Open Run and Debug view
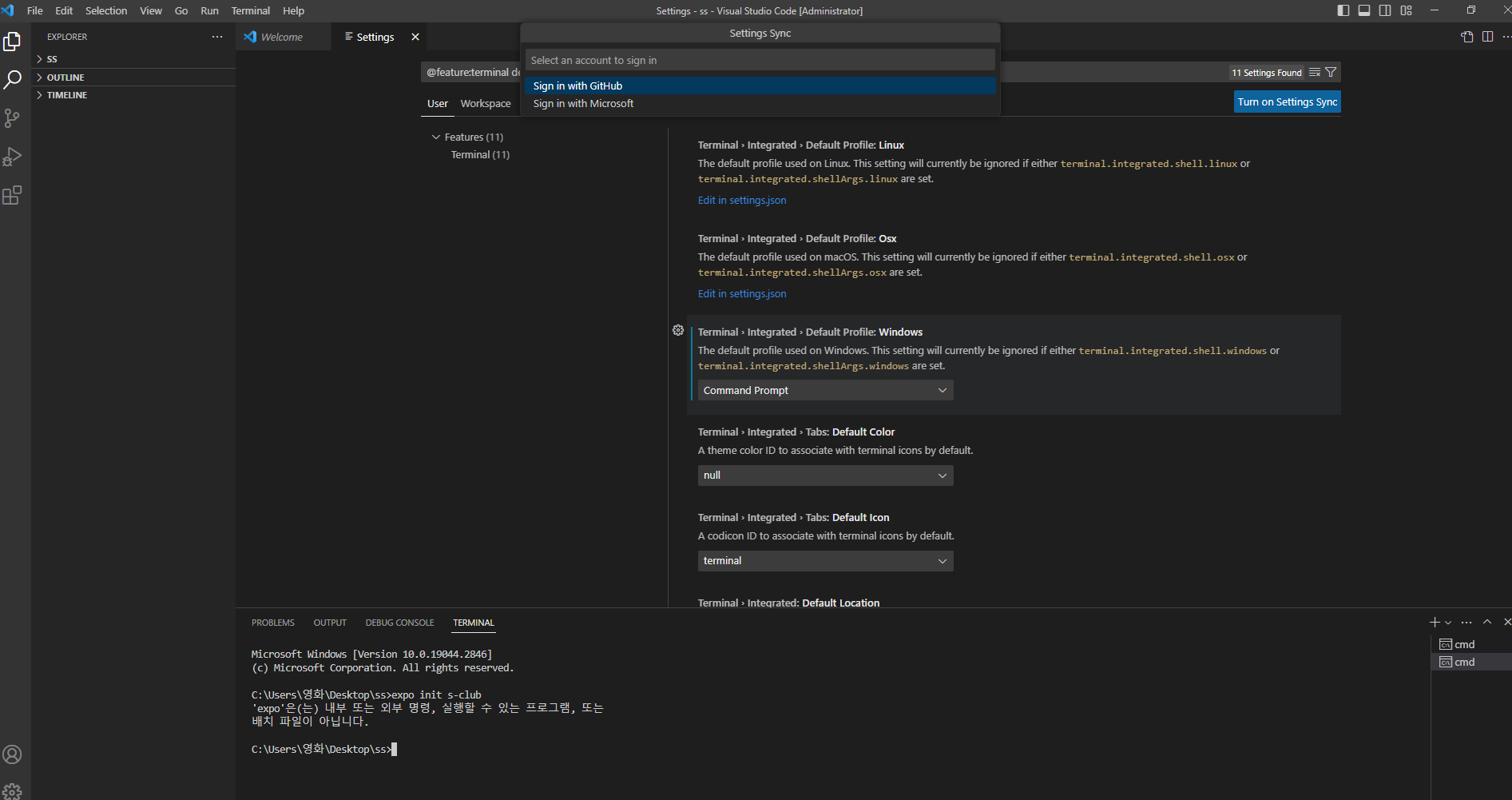 click(12, 157)
